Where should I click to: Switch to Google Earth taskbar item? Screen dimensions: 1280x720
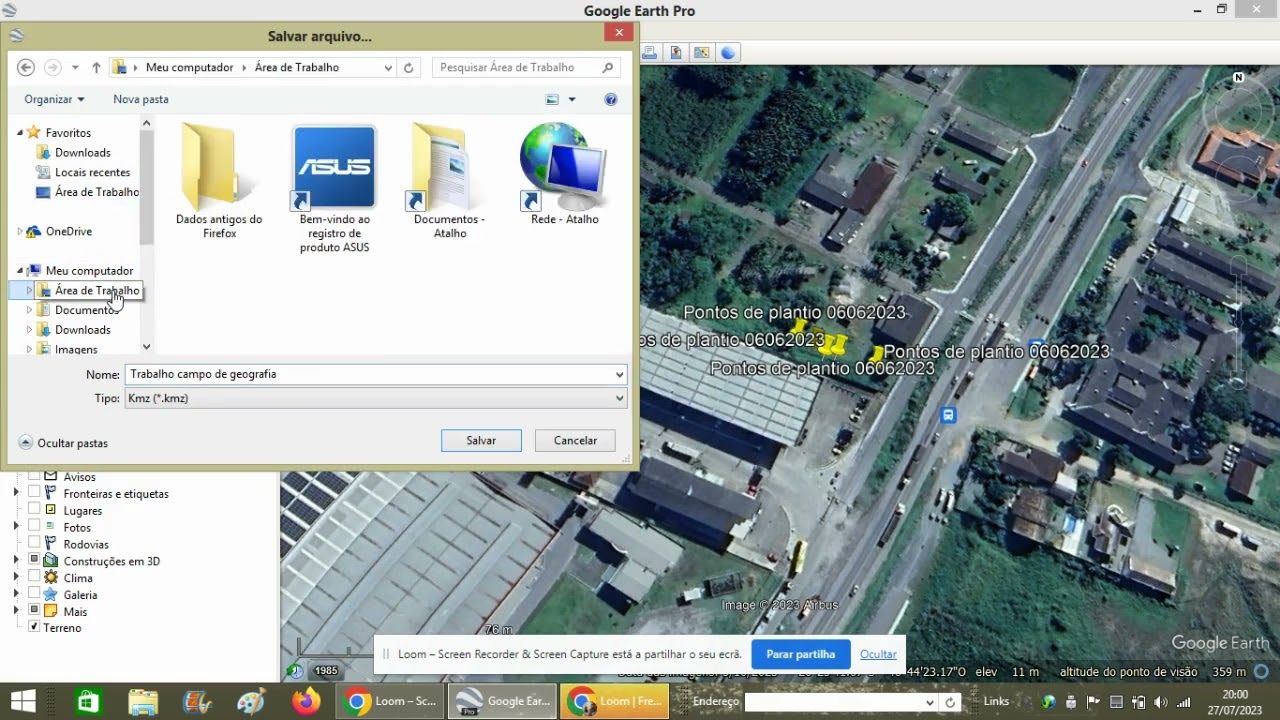pos(502,701)
